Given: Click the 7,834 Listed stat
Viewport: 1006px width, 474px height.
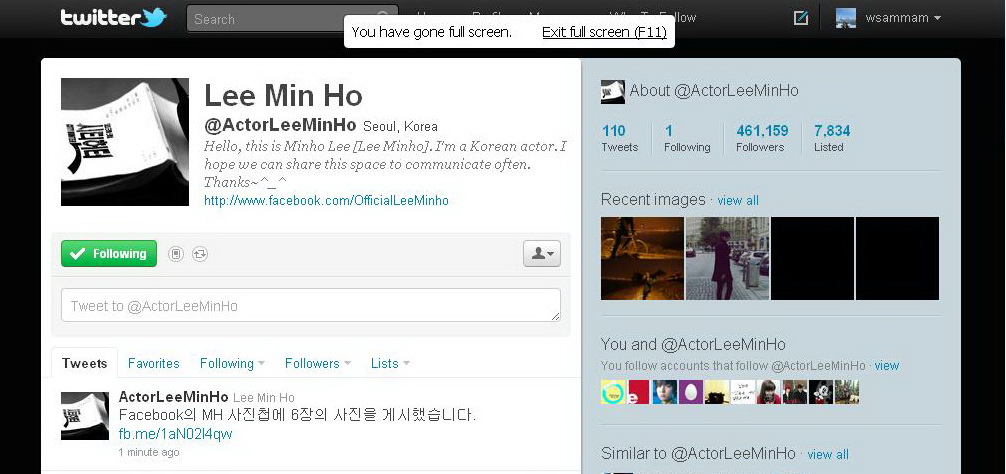Looking at the screenshot, I should [x=831, y=138].
